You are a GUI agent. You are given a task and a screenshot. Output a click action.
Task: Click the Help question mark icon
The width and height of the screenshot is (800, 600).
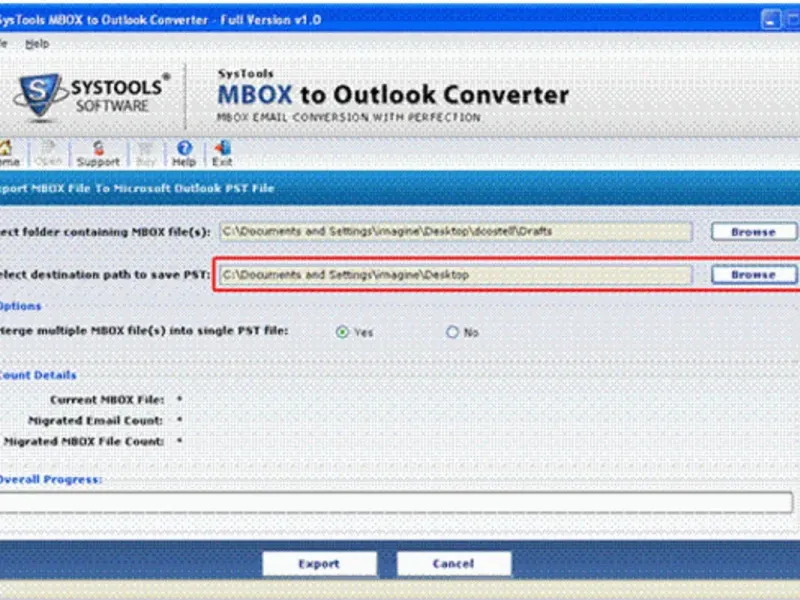coord(184,154)
